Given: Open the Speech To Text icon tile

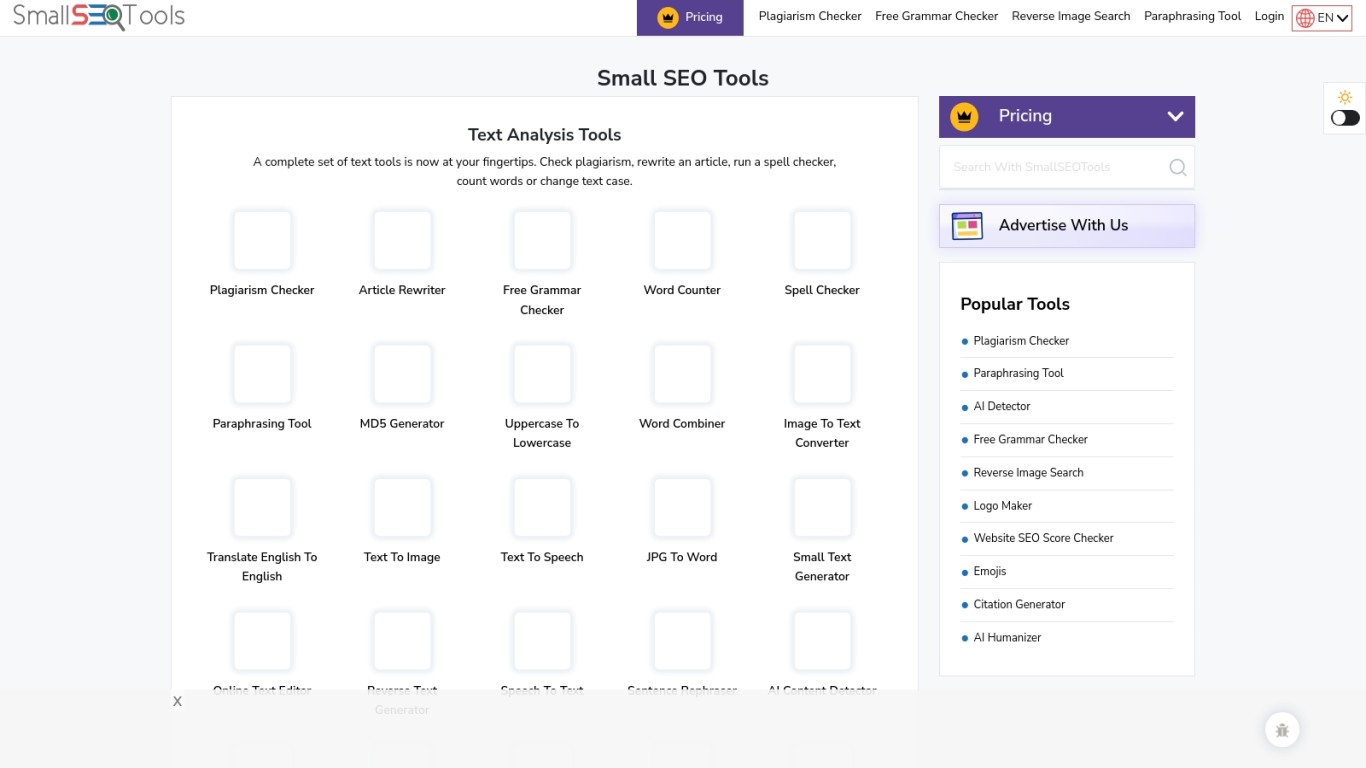Looking at the screenshot, I should 542,641.
